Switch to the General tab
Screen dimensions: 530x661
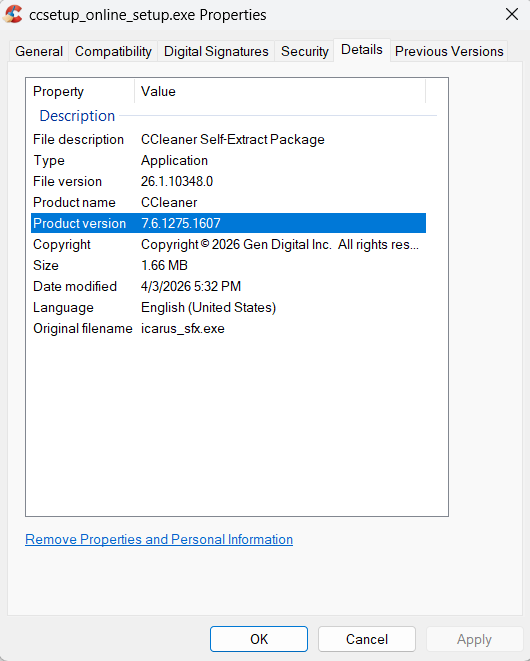39,51
